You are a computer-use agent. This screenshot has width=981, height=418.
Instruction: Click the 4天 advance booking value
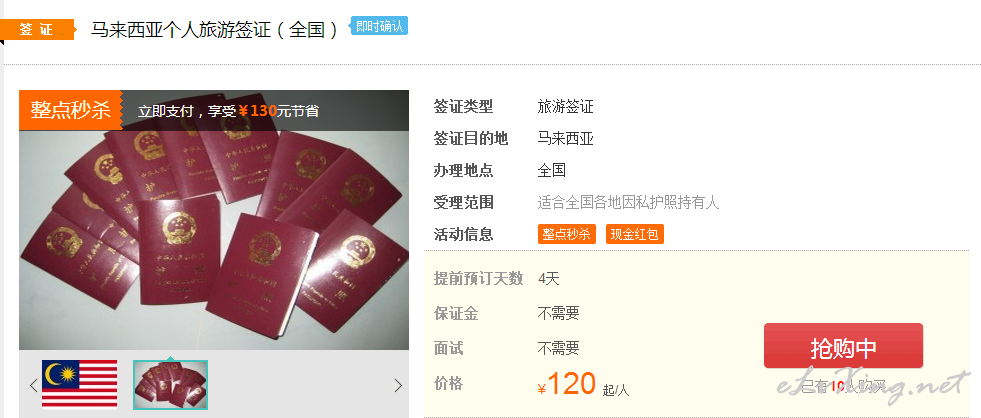549,278
